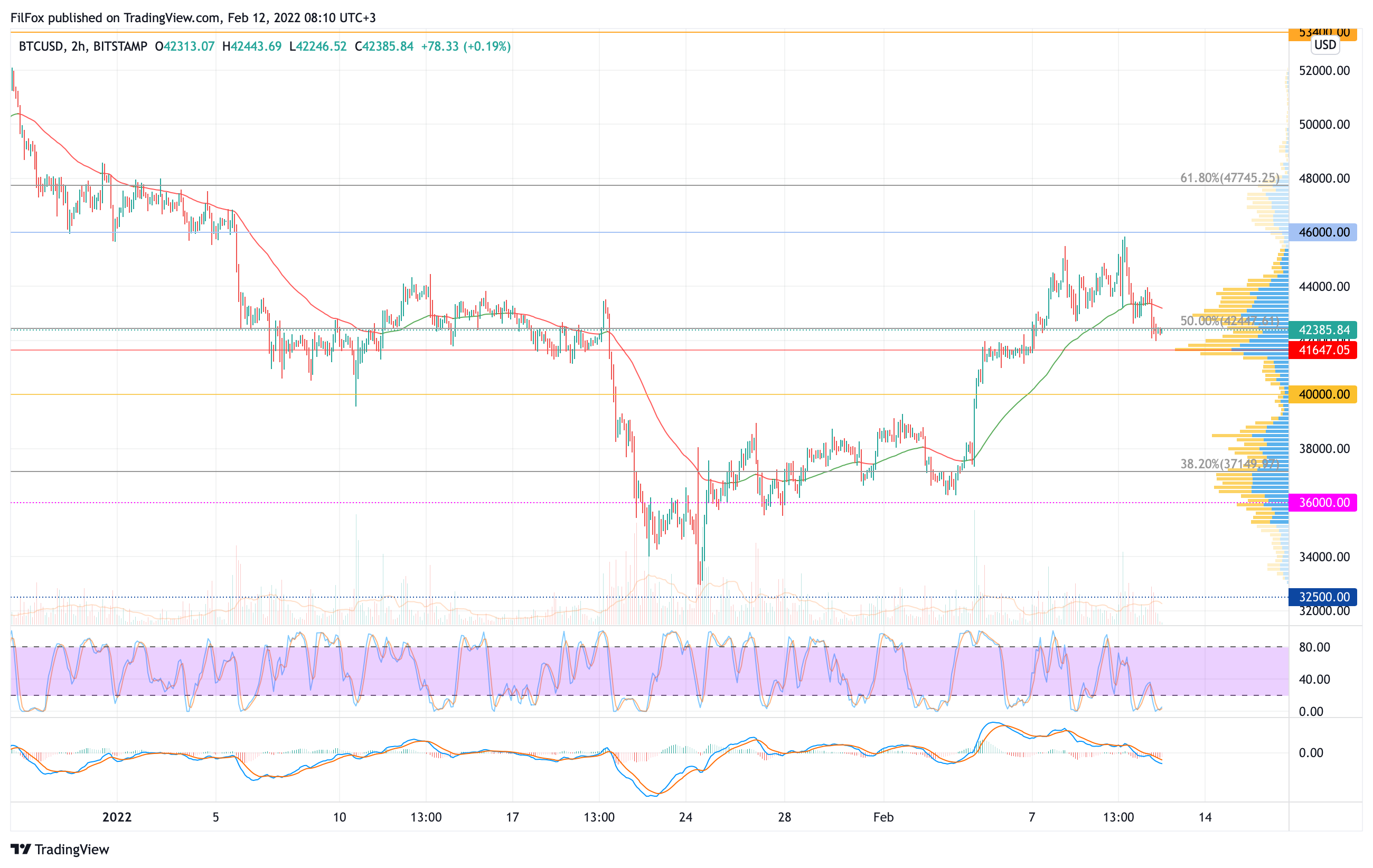Screen dimensions: 1373x868
Task: Click the Feb label on time axis
Action: (x=883, y=817)
